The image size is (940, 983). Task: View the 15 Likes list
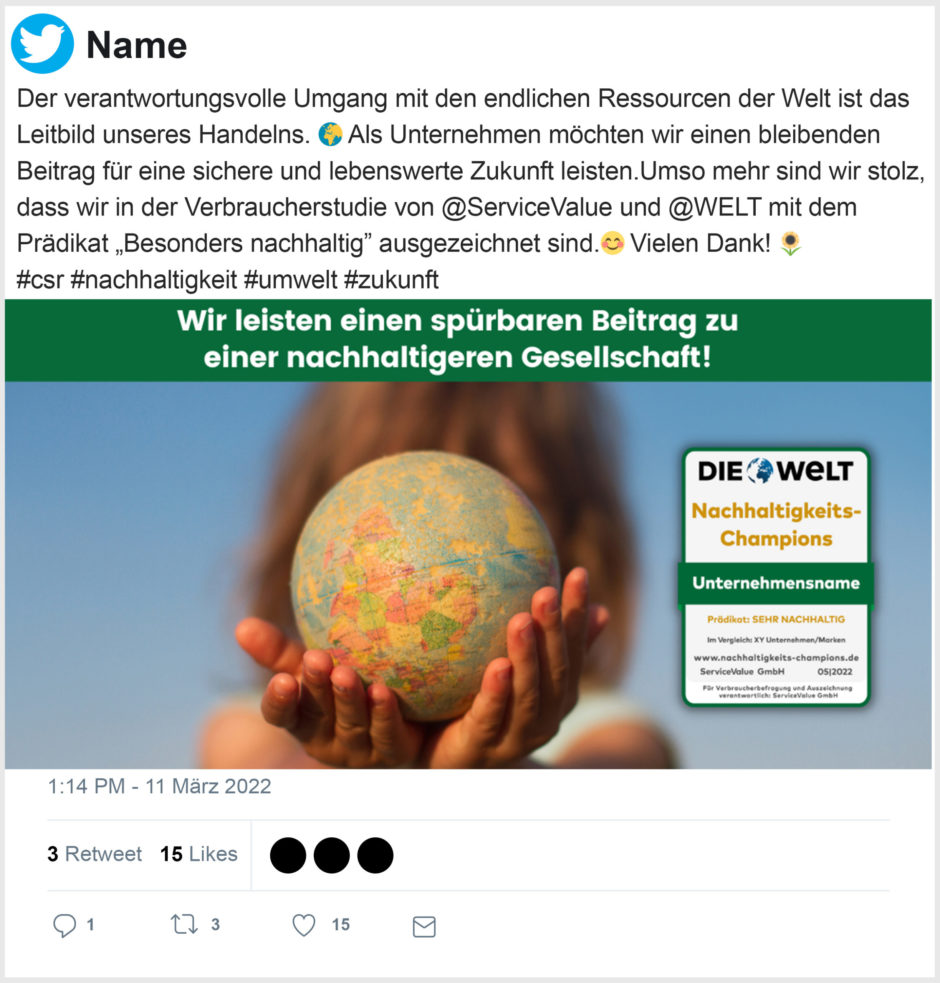tap(199, 854)
